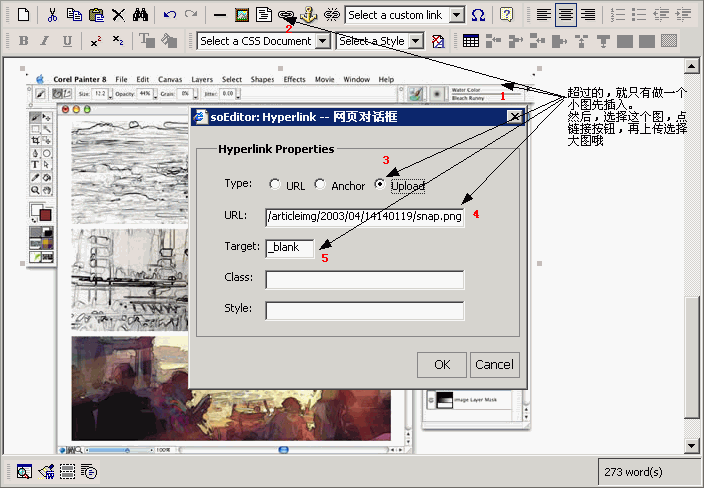The image size is (704, 488).
Task: Click the Target _blank field
Action: point(290,248)
